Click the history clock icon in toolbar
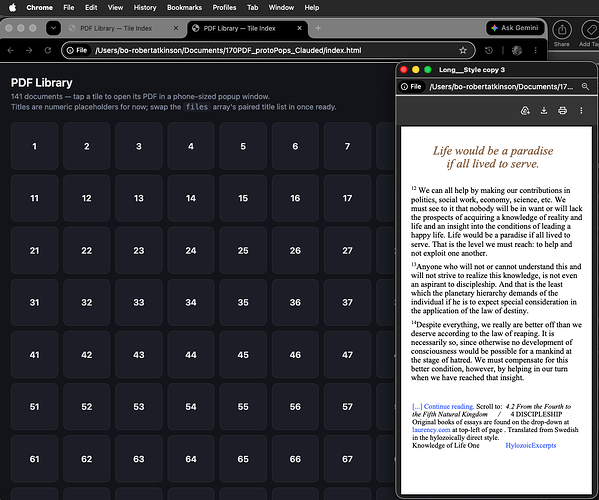The width and height of the screenshot is (599, 500). [x=489, y=50]
